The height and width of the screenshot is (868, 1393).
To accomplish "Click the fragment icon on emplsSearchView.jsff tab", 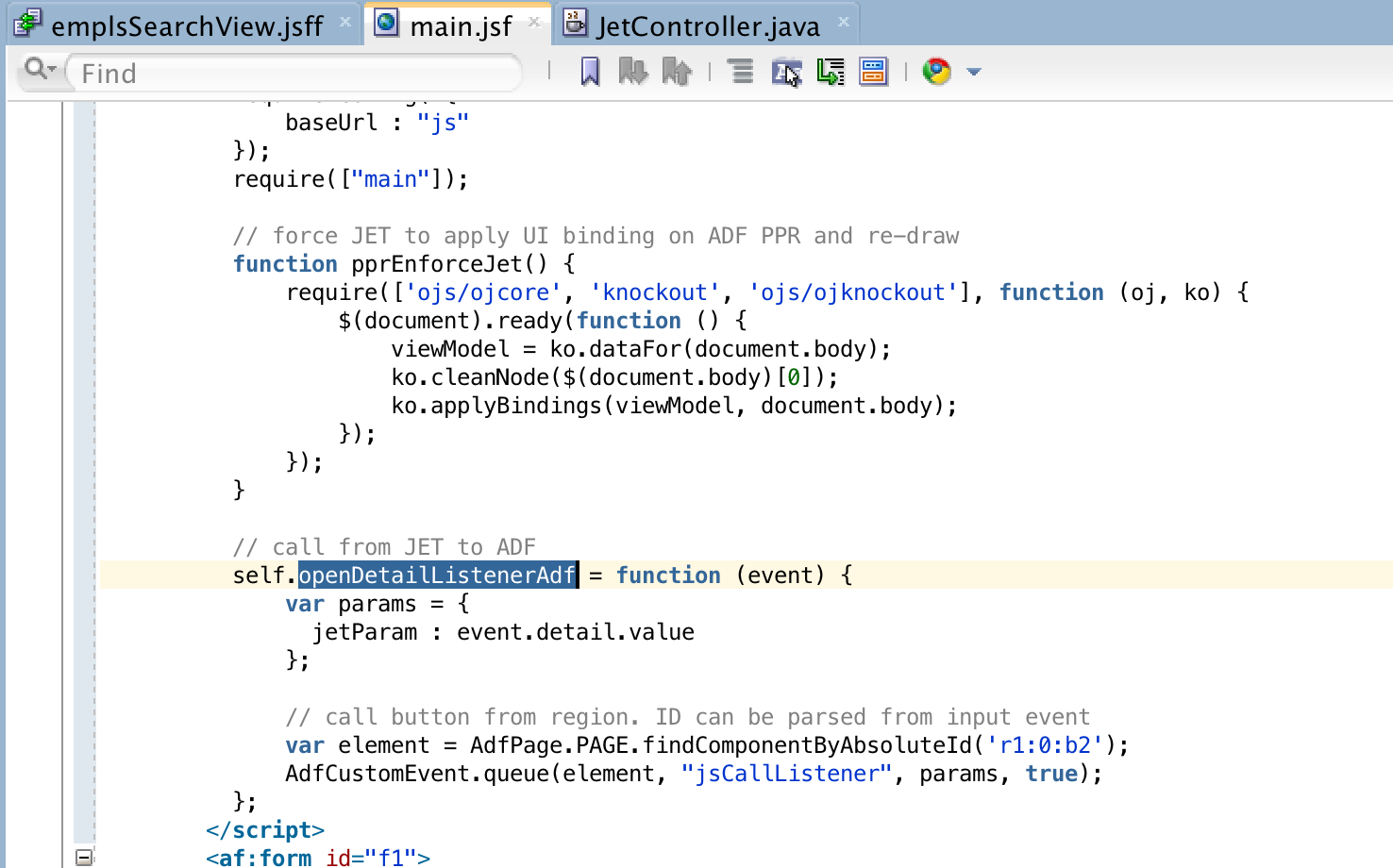I will tap(26, 24).
